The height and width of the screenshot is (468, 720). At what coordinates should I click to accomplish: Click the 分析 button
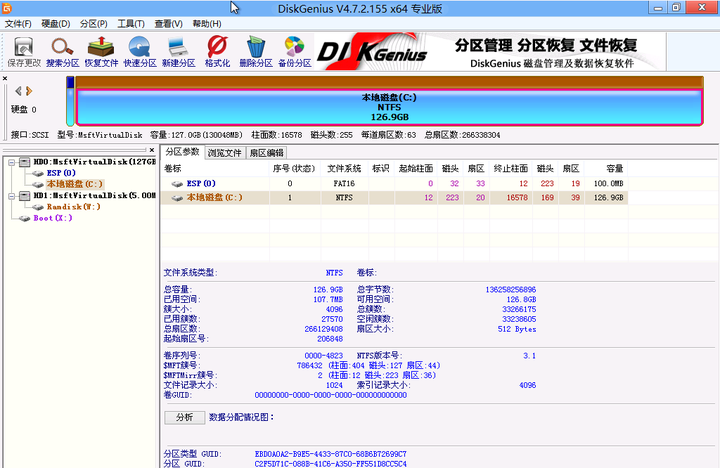coord(185,417)
